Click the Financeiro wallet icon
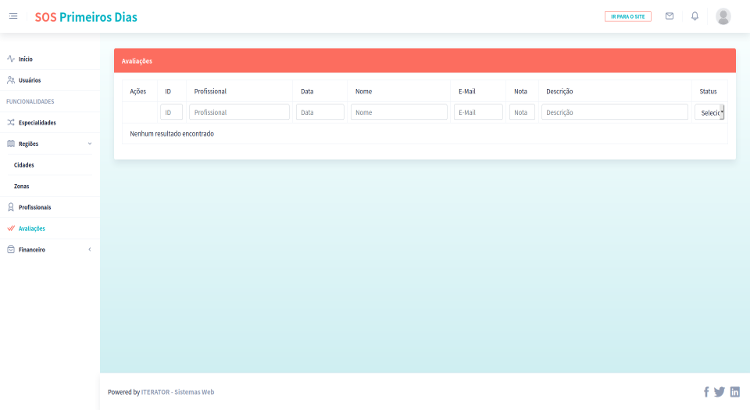 11,249
